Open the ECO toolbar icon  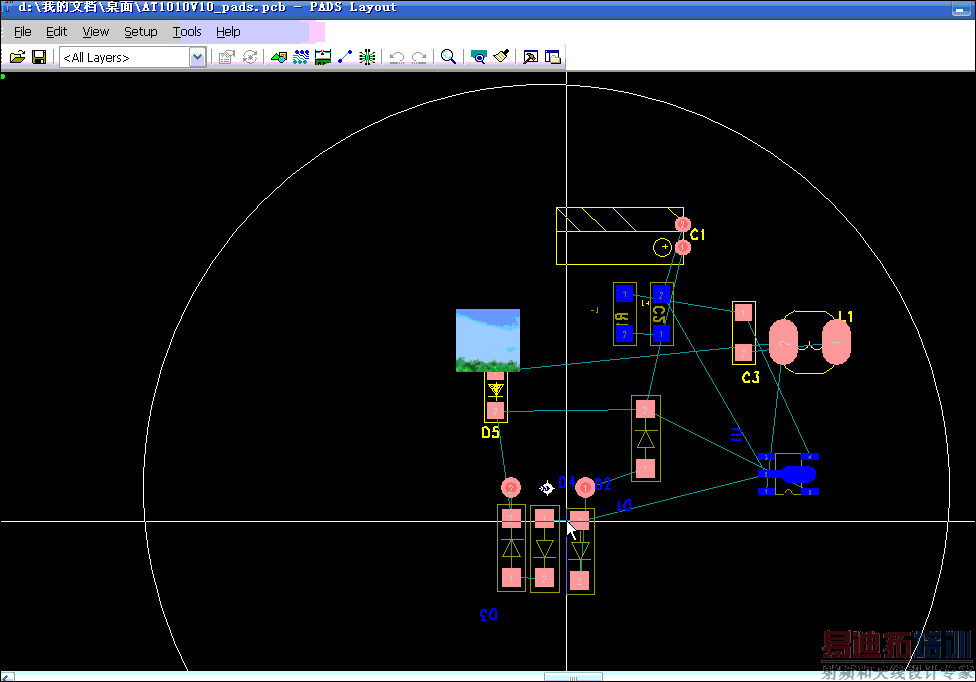coord(345,57)
